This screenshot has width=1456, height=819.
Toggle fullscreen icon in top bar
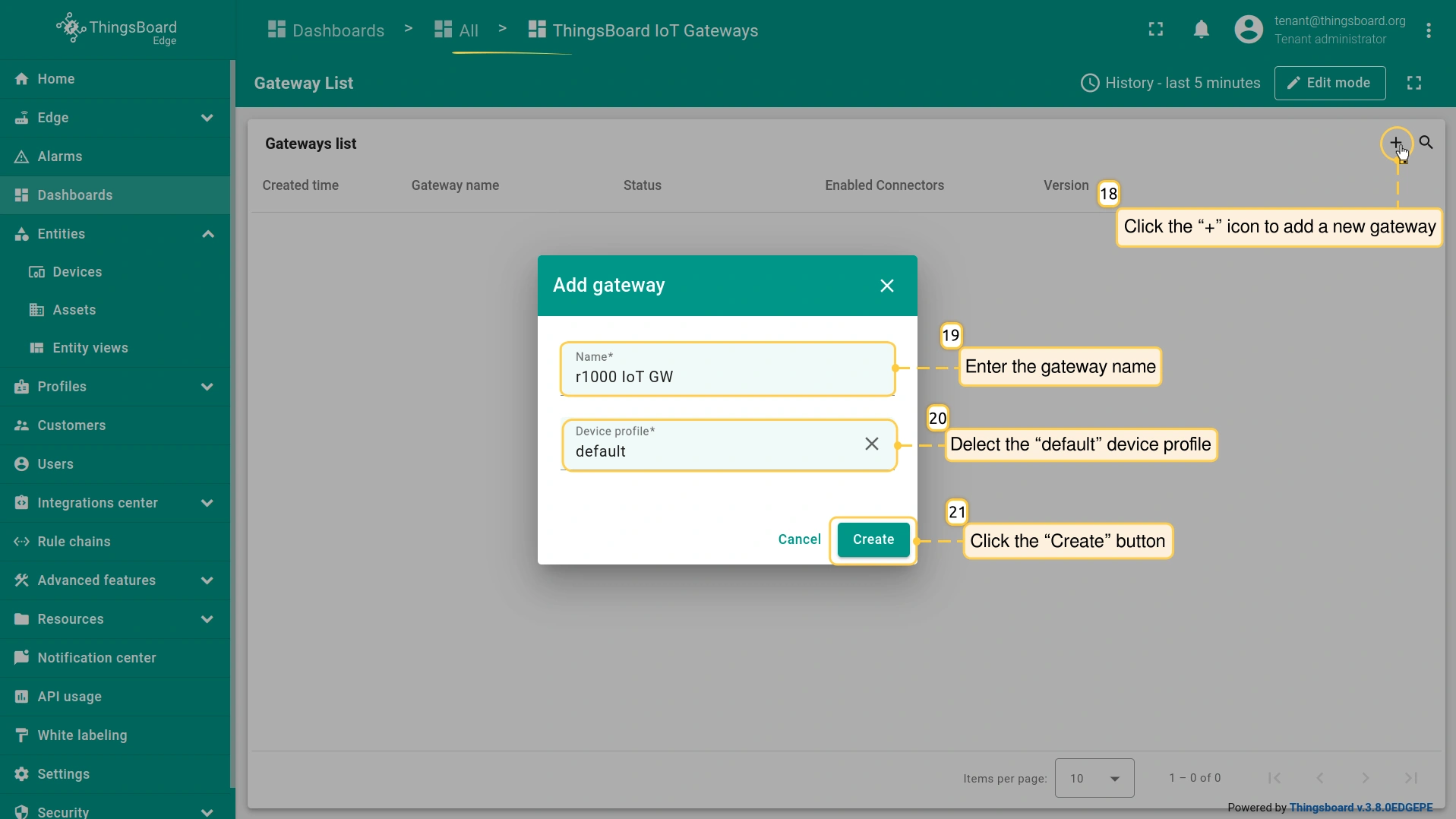[1155, 30]
